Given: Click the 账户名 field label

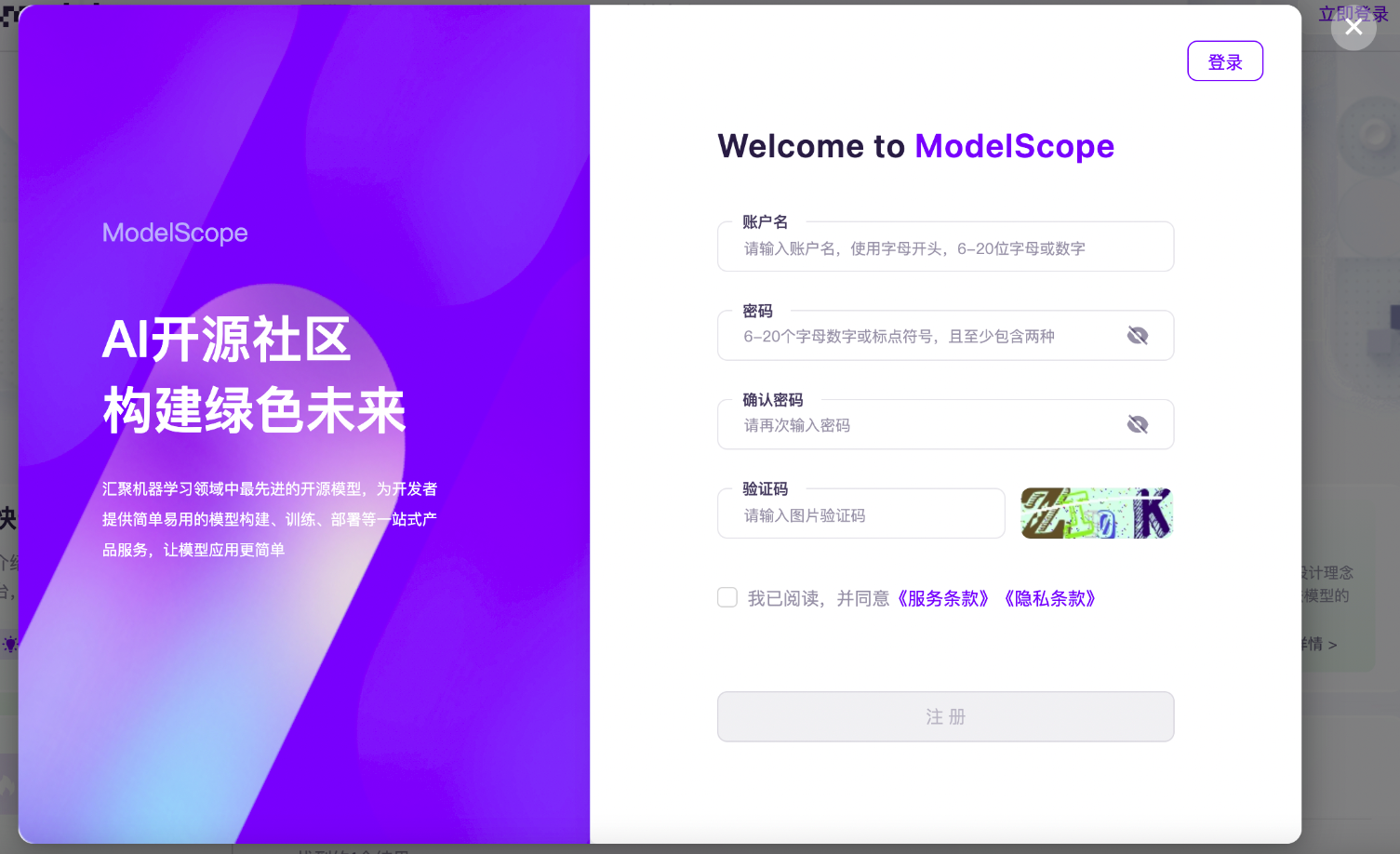Looking at the screenshot, I should (765, 221).
